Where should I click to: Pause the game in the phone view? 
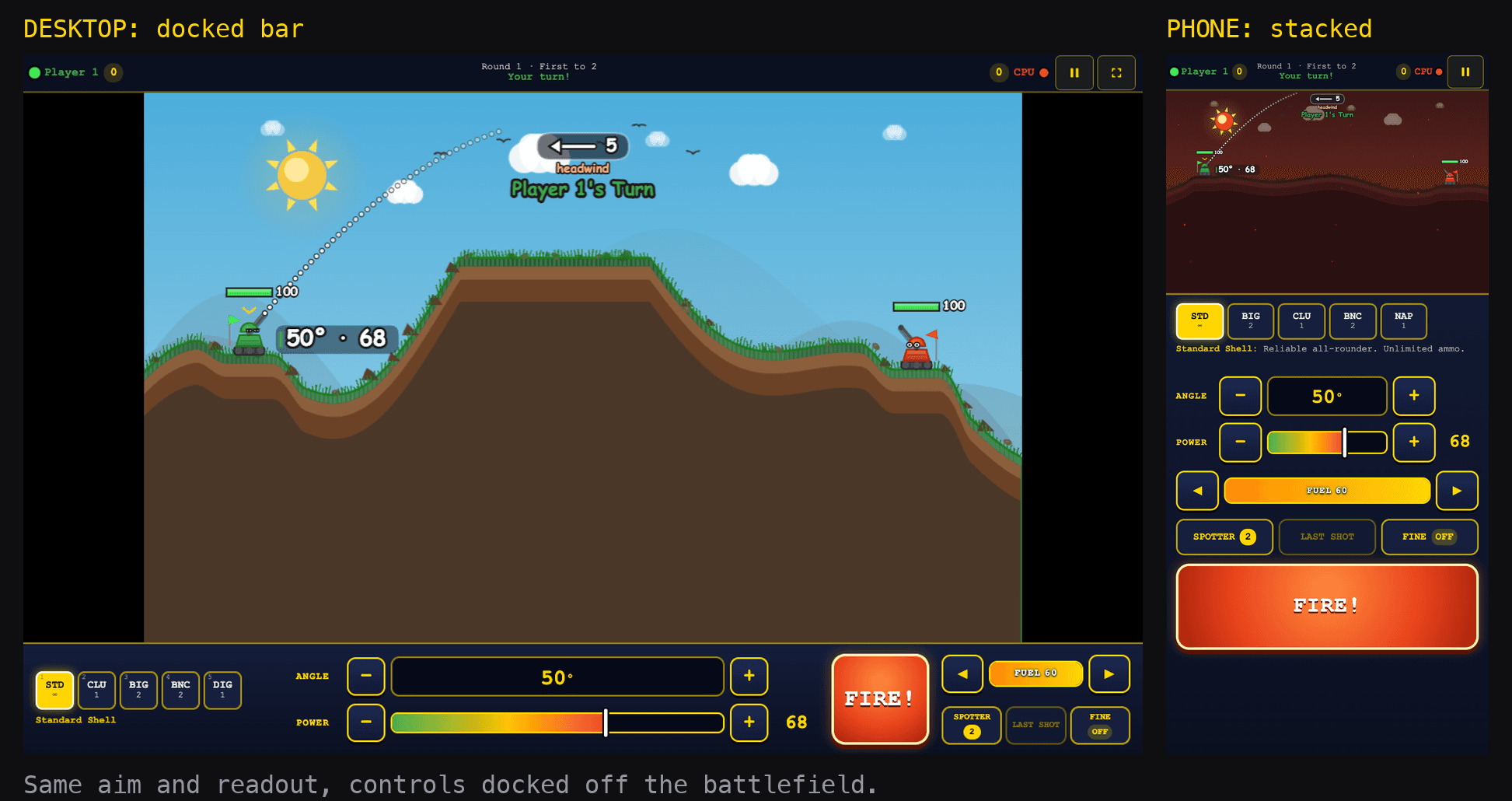click(x=1465, y=72)
